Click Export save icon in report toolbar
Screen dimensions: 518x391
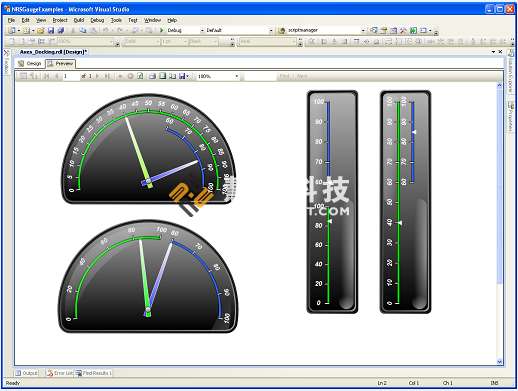tap(182, 76)
